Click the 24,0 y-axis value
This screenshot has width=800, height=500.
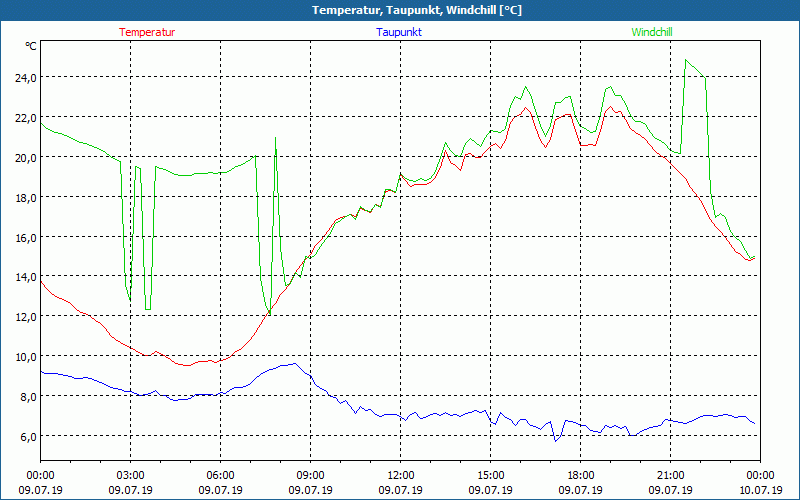[x=26, y=78]
